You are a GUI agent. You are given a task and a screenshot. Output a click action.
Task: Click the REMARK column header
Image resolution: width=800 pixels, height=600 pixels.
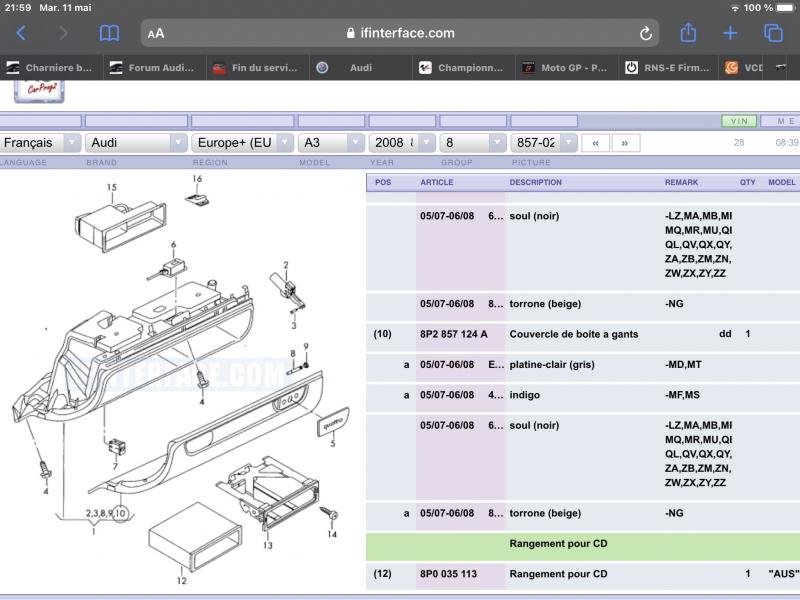[x=681, y=182]
